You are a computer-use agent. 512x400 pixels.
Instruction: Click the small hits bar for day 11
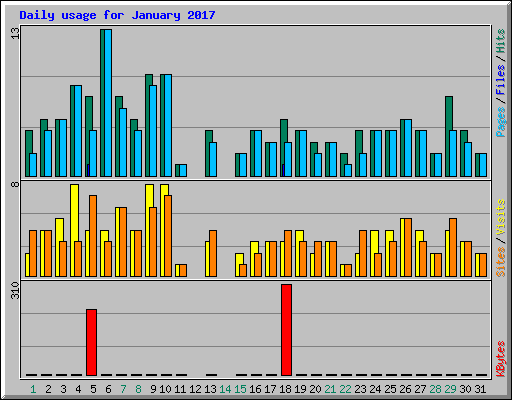pyautogui.click(x=177, y=170)
